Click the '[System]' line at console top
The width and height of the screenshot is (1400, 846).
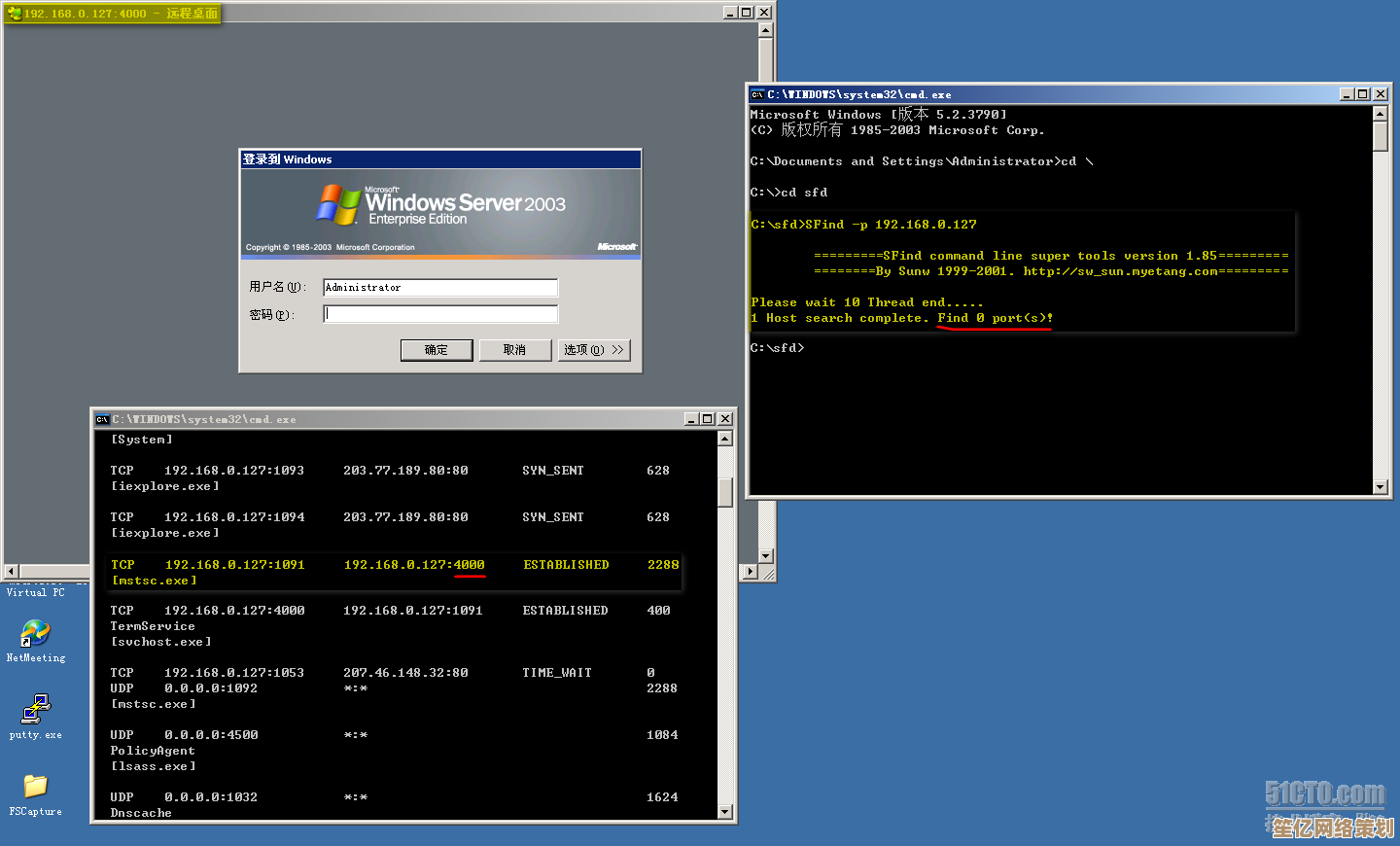point(141,440)
